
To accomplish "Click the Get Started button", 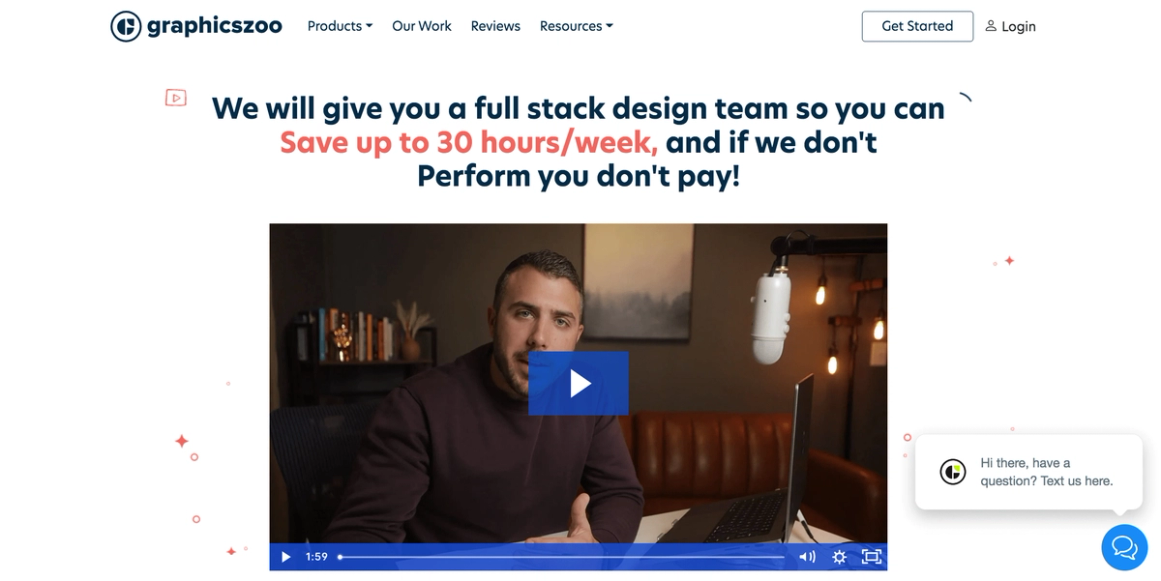I will 917,26.
